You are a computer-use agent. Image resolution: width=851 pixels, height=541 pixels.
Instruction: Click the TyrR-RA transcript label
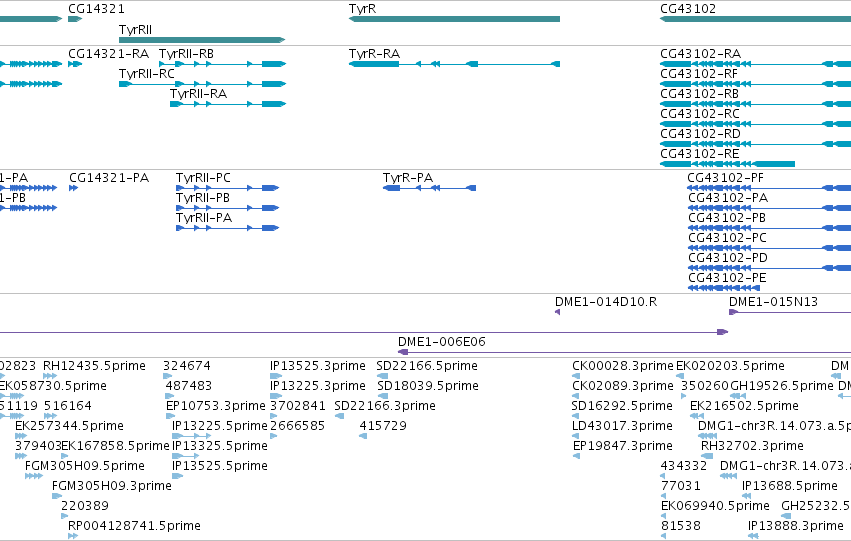click(374, 54)
